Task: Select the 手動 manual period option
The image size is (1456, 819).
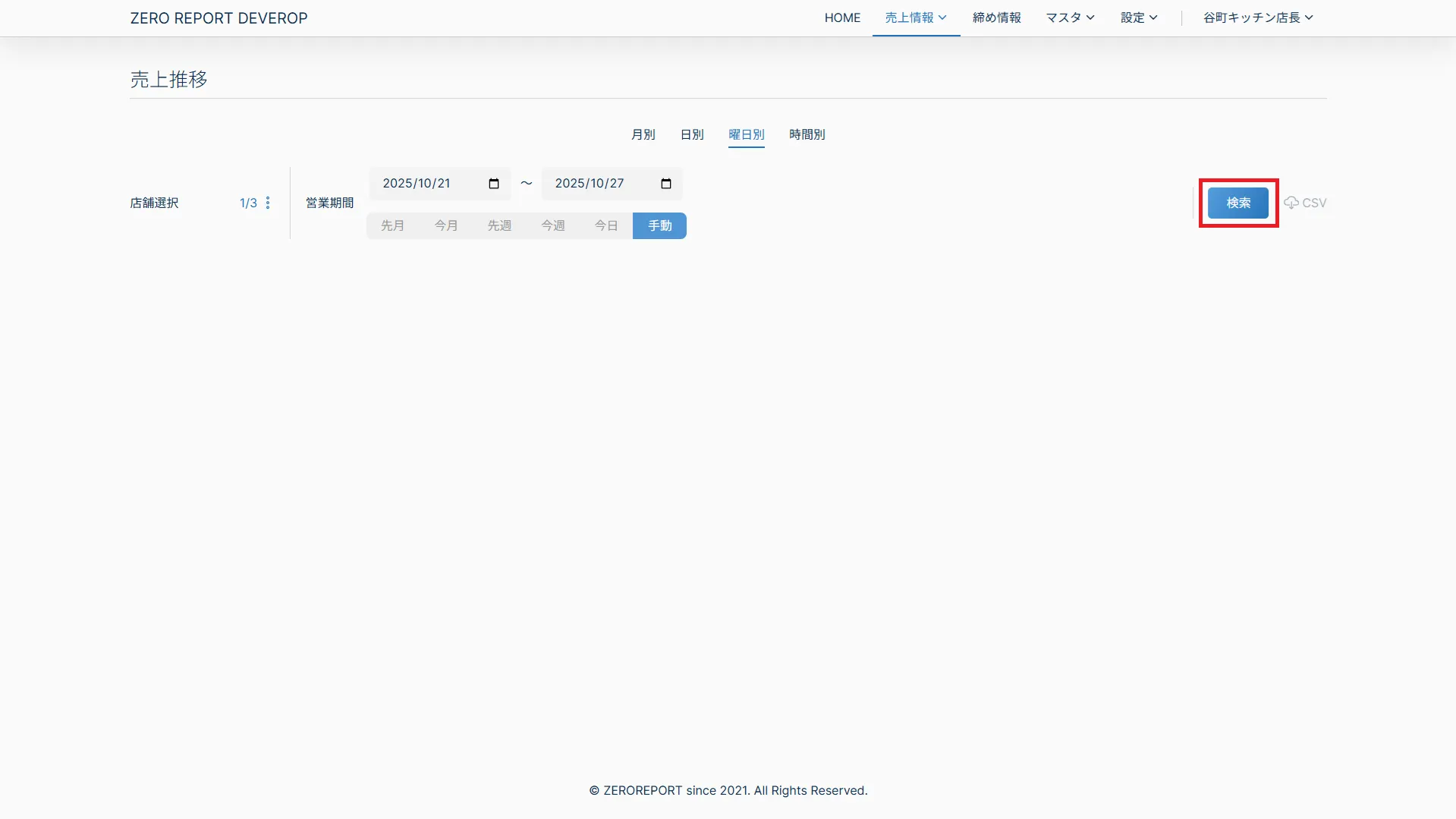Action: [x=659, y=225]
